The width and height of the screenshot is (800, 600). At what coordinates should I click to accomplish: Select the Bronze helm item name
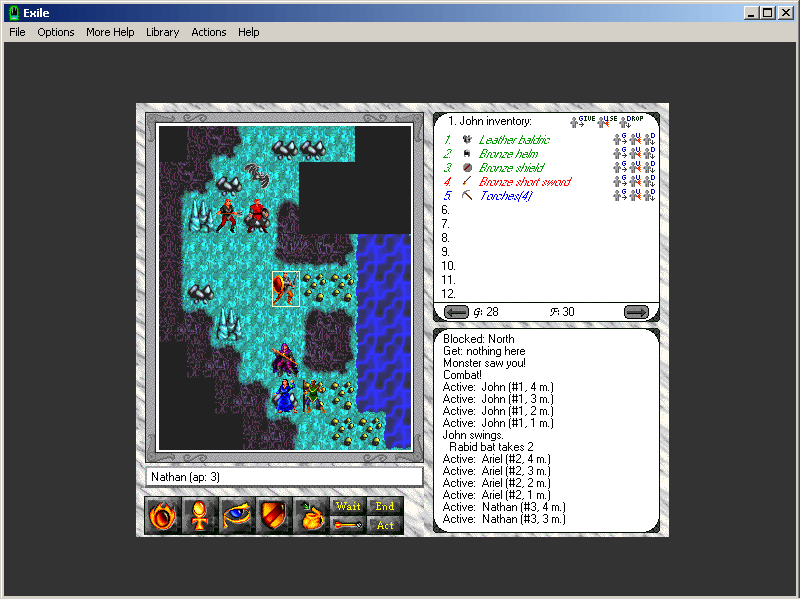click(508, 154)
